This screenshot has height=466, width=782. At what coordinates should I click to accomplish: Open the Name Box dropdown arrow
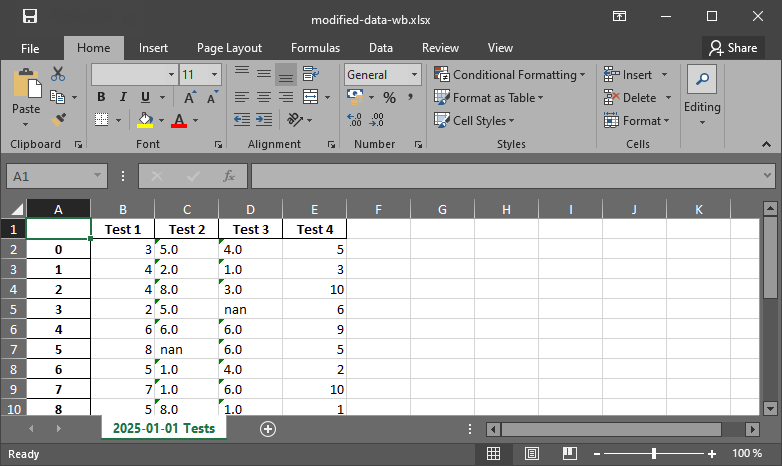coord(97,176)
